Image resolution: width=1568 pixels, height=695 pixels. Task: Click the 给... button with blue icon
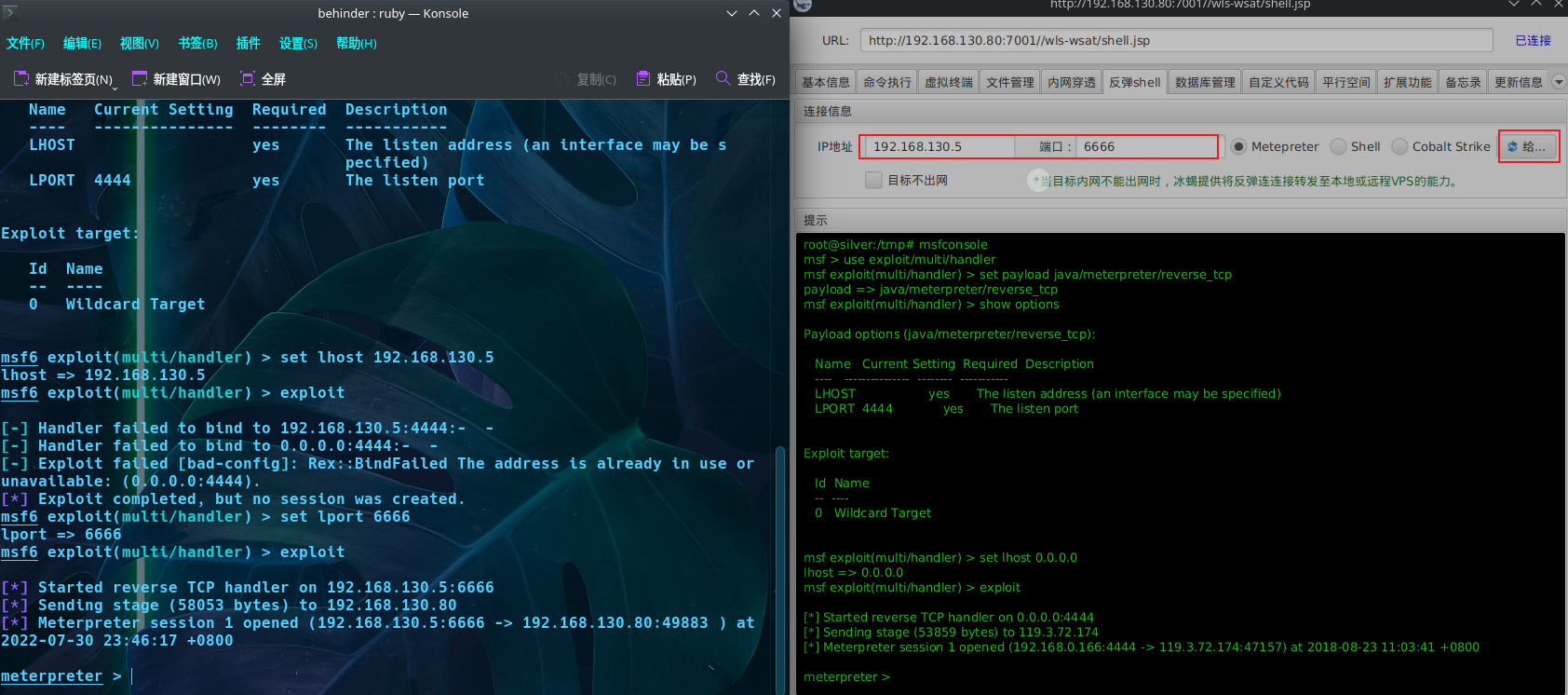click(x=1528, y=146)
